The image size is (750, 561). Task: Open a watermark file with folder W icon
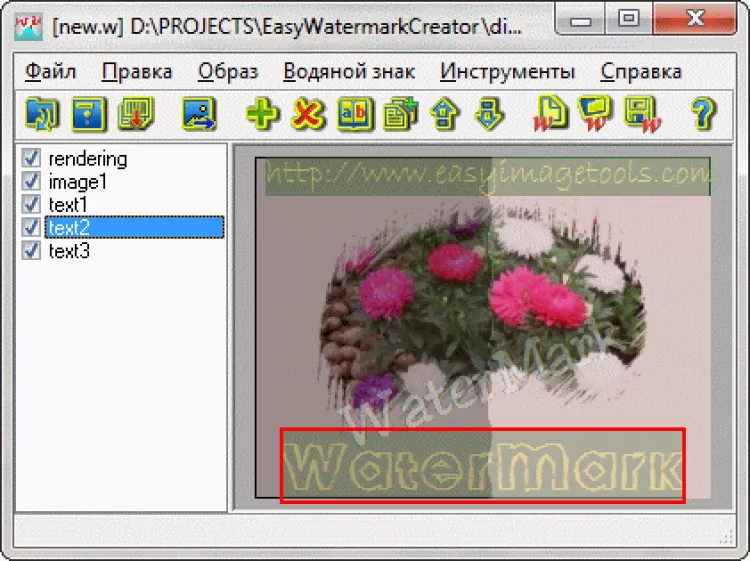[596, 114]
